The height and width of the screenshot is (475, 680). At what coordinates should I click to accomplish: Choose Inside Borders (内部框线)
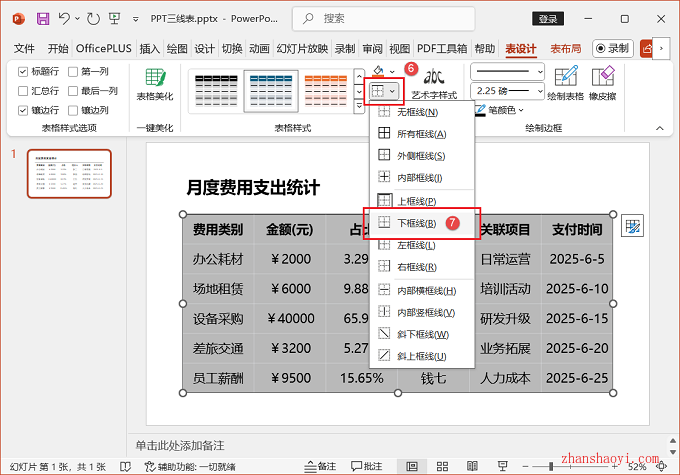point(422,177)
